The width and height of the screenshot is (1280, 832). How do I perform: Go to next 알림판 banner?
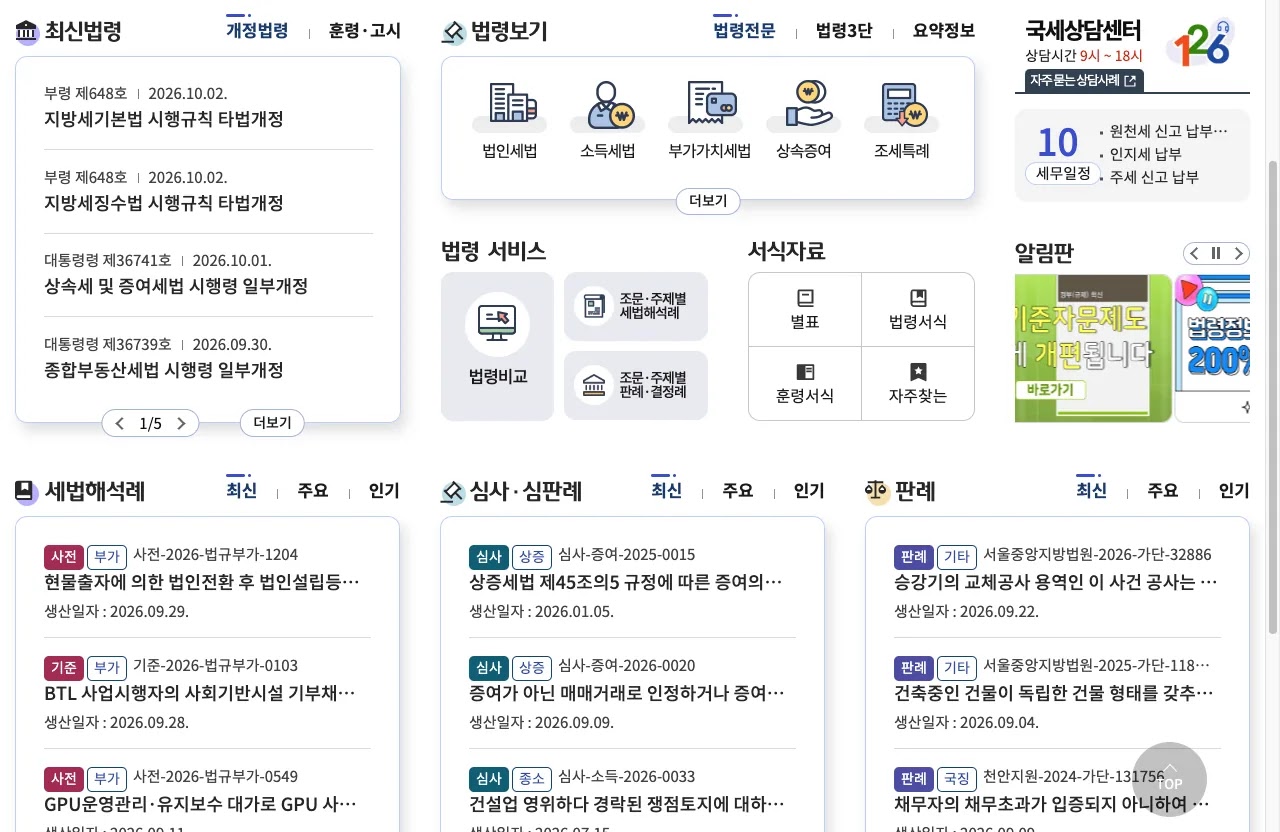1239,253
